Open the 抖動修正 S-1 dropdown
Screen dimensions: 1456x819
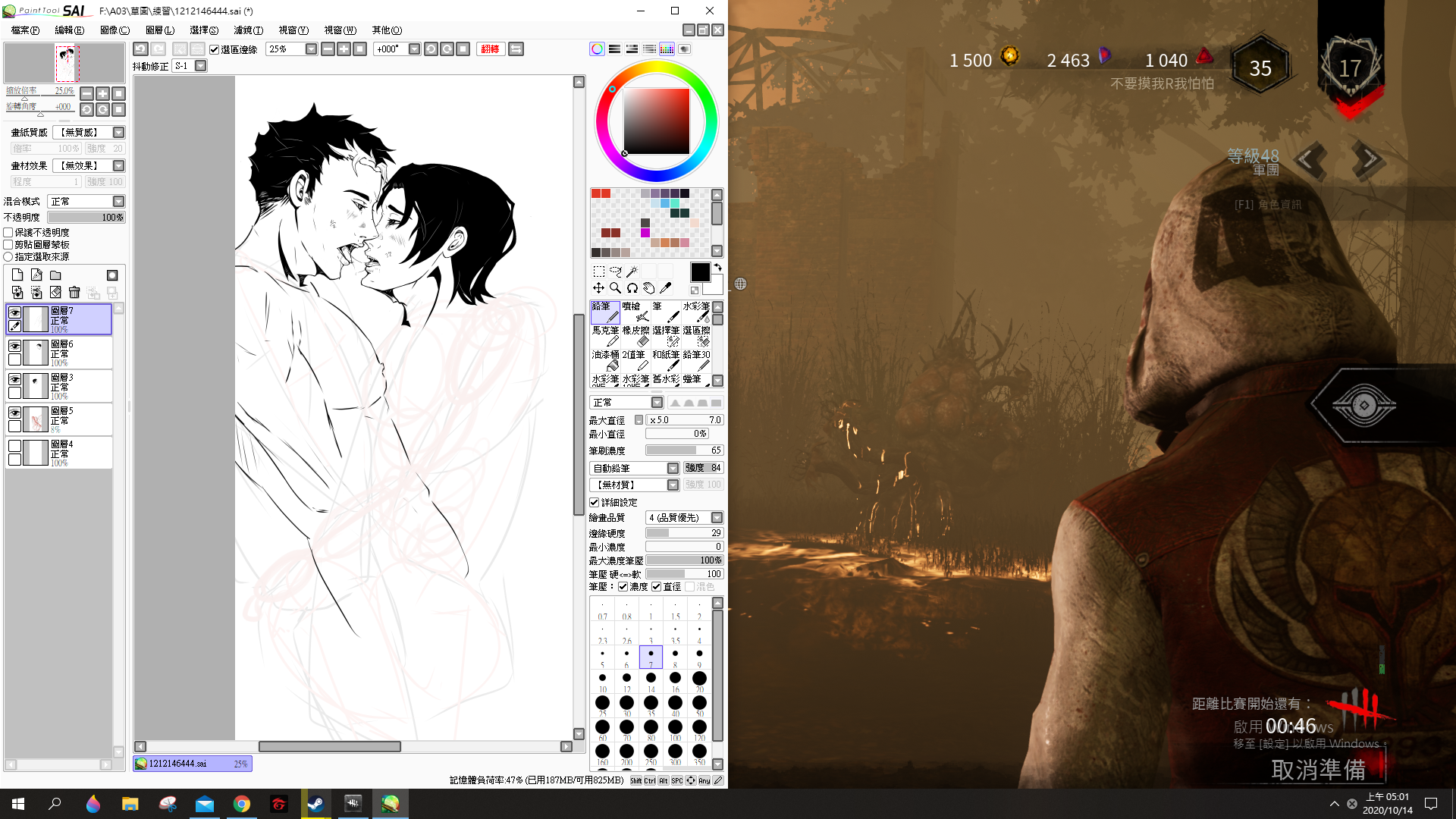pos(200,66)
